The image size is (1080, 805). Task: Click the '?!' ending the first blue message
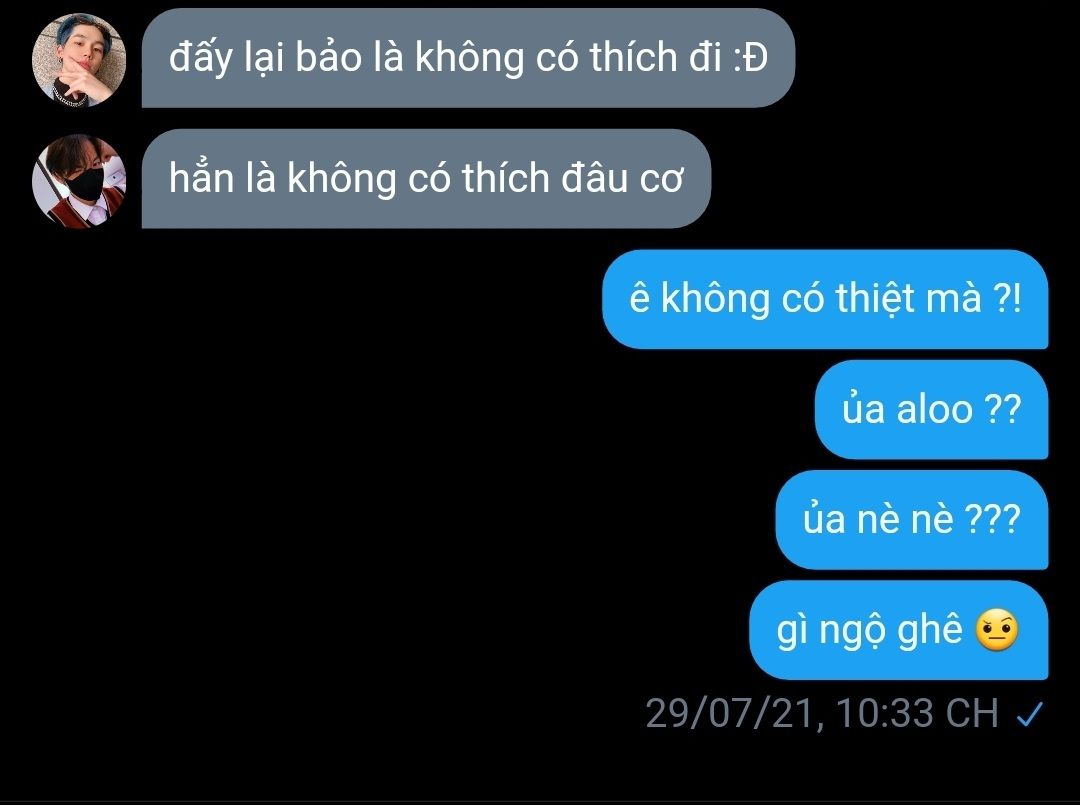(x=1007, y=300)
